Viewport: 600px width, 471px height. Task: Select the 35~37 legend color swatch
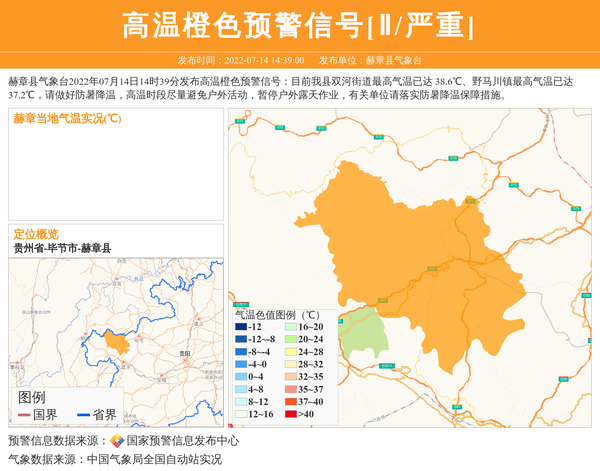[286, 389]
